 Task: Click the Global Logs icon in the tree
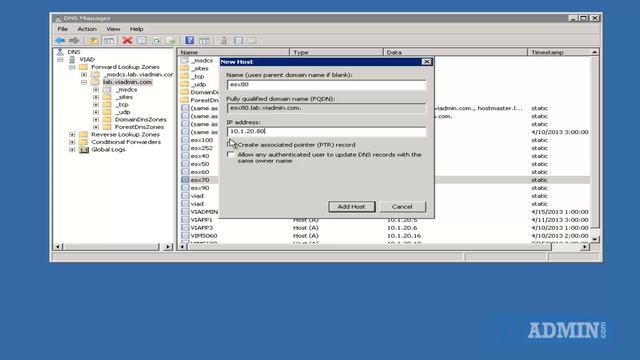[x=84, y=150]
